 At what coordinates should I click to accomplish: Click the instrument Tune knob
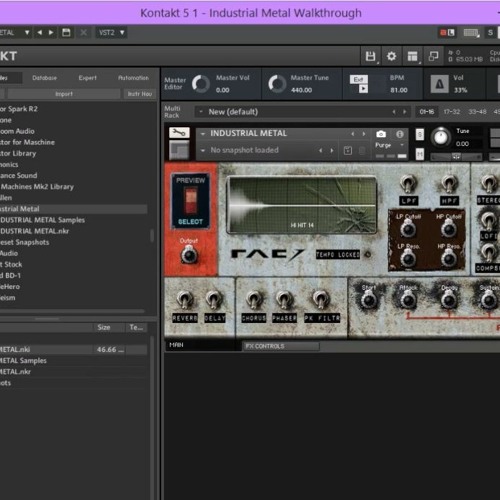pyautogui.click(x=441, y=137)
